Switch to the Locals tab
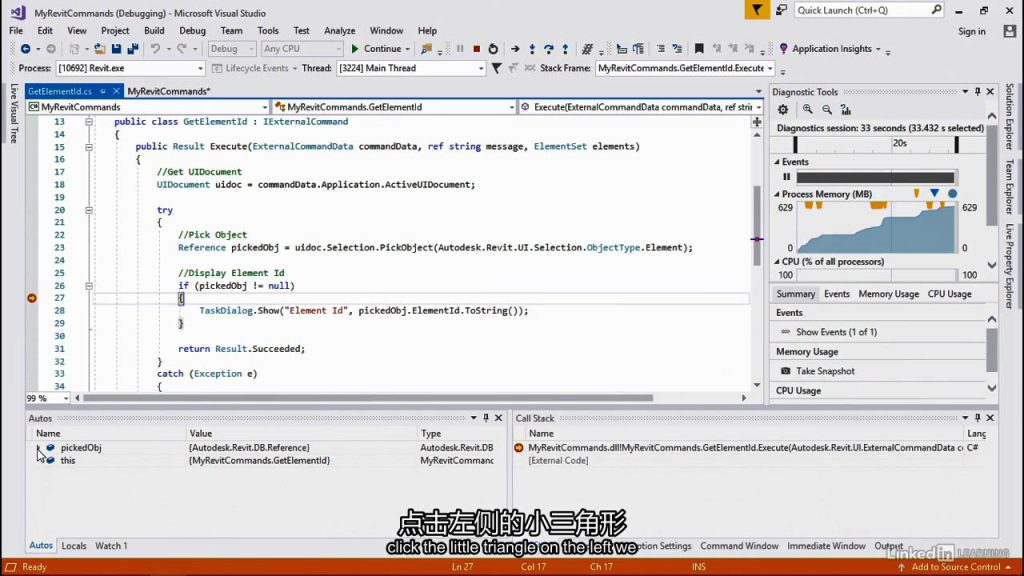Image resolution: width=1024 pixels, height=576 pixels. pyautogui.click(x=74, y=546)
